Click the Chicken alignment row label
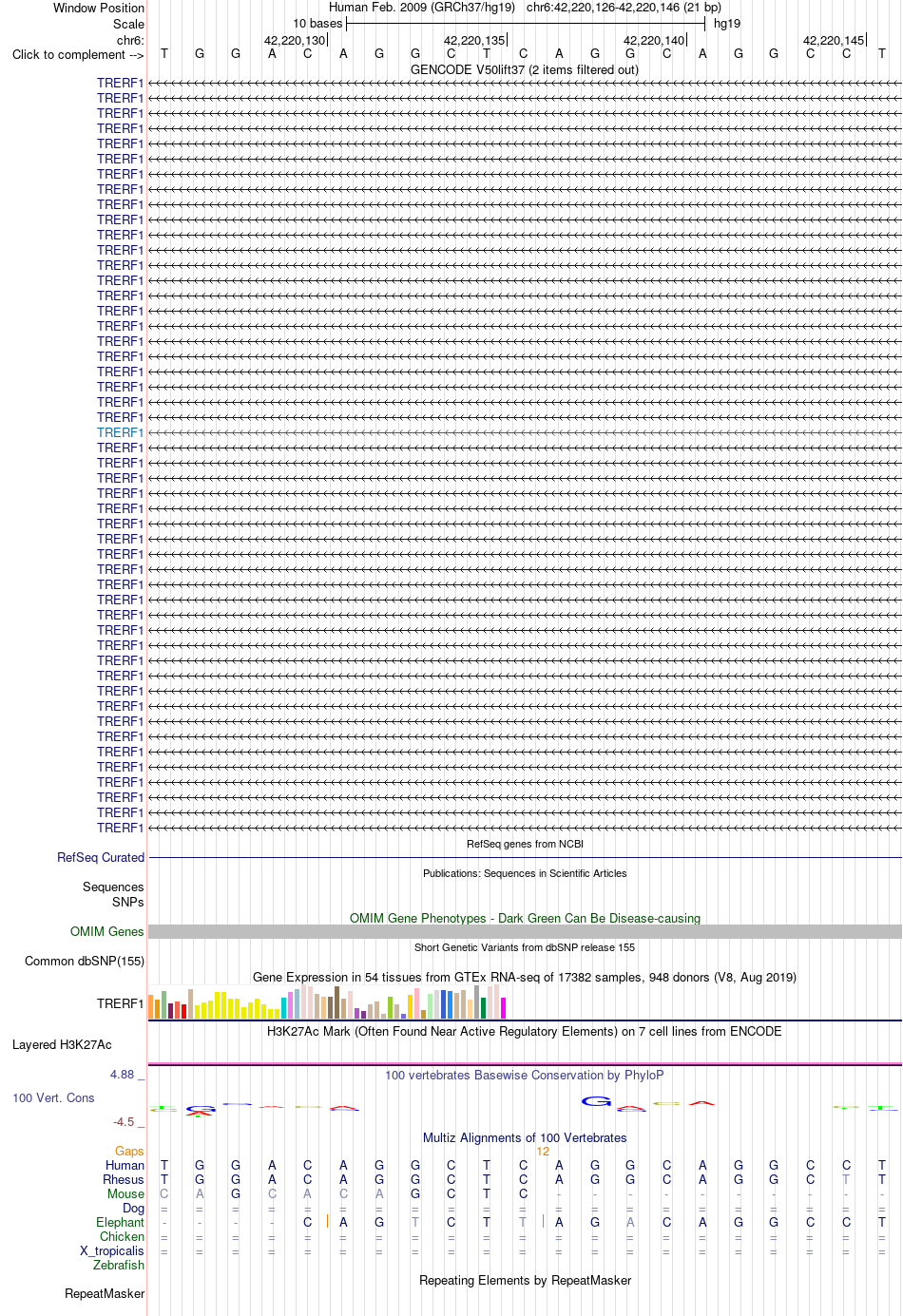The width and height of the screenshot is (903, 1316). point(122,1236)
